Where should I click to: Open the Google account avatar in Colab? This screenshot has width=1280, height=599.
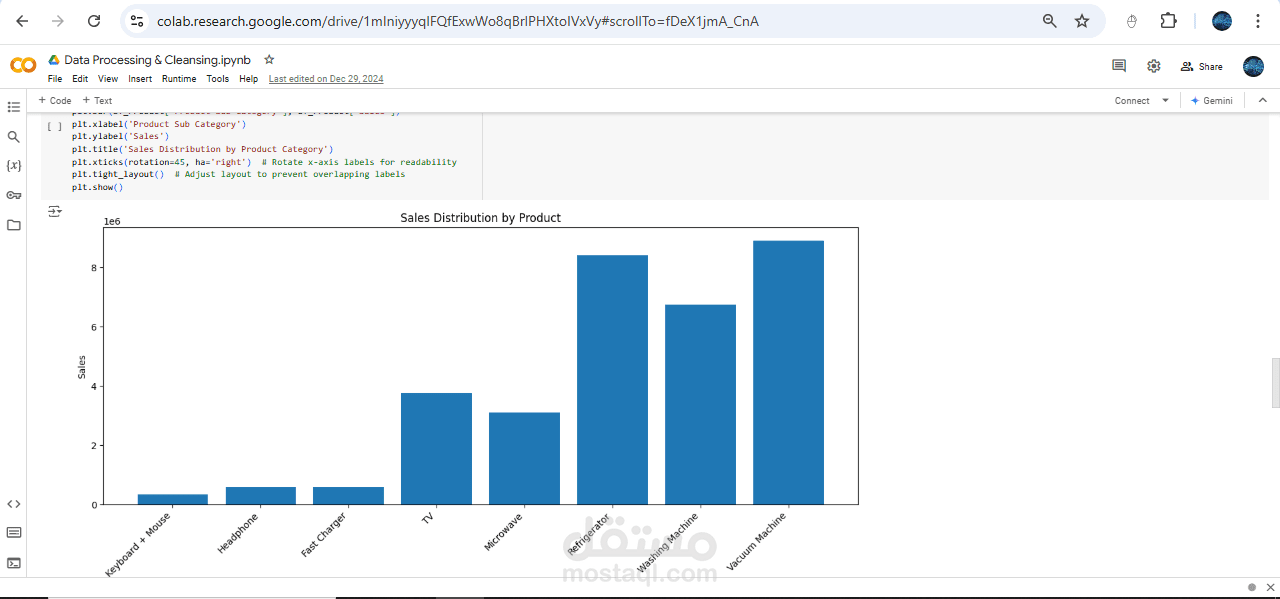click(x=1253, y=66)
